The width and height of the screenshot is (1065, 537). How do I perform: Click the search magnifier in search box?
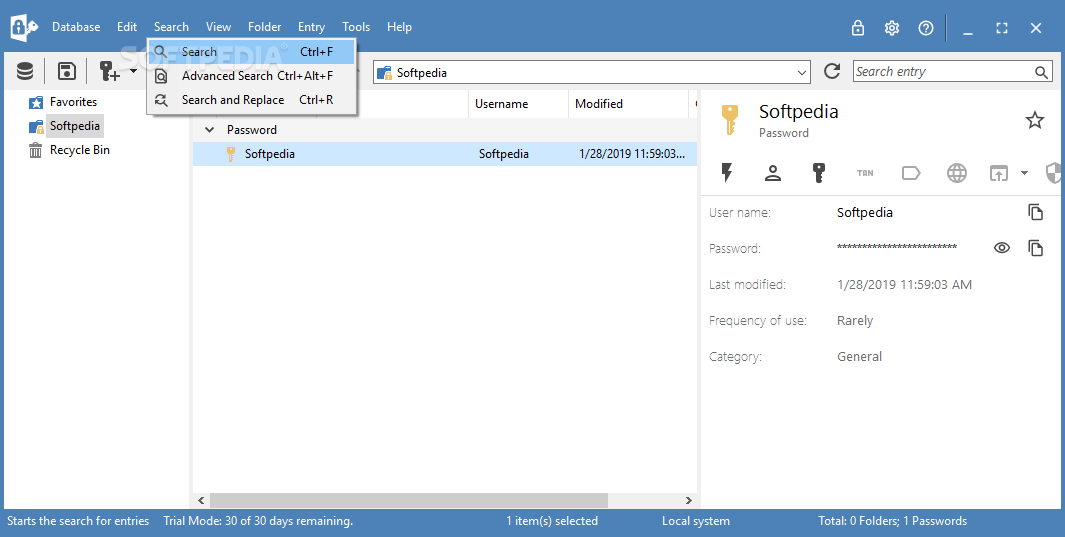coord(1041,72)
